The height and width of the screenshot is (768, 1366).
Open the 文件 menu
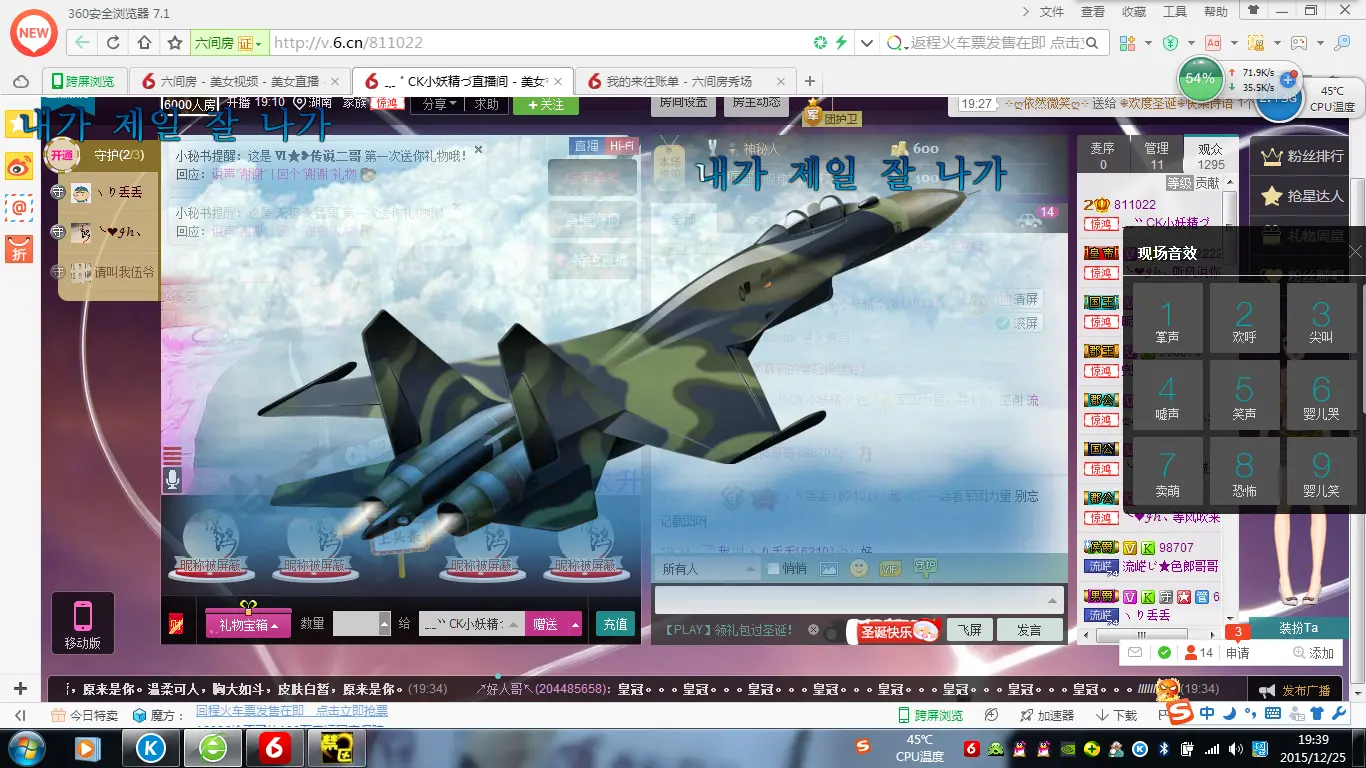(1052, 12)
